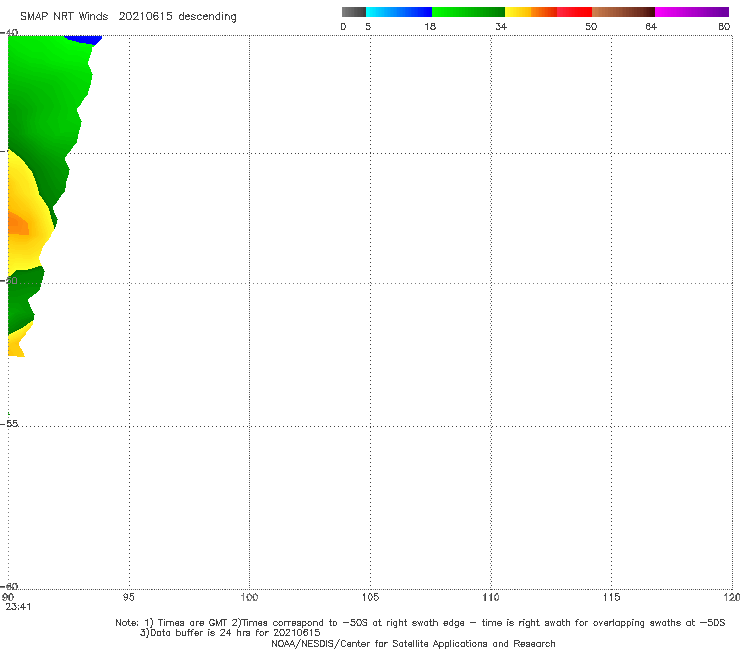This screenshot has height=650, width=740.
Task: Click the yellow-to-red 34–50 color bar segment
Action: coord(548,12)
